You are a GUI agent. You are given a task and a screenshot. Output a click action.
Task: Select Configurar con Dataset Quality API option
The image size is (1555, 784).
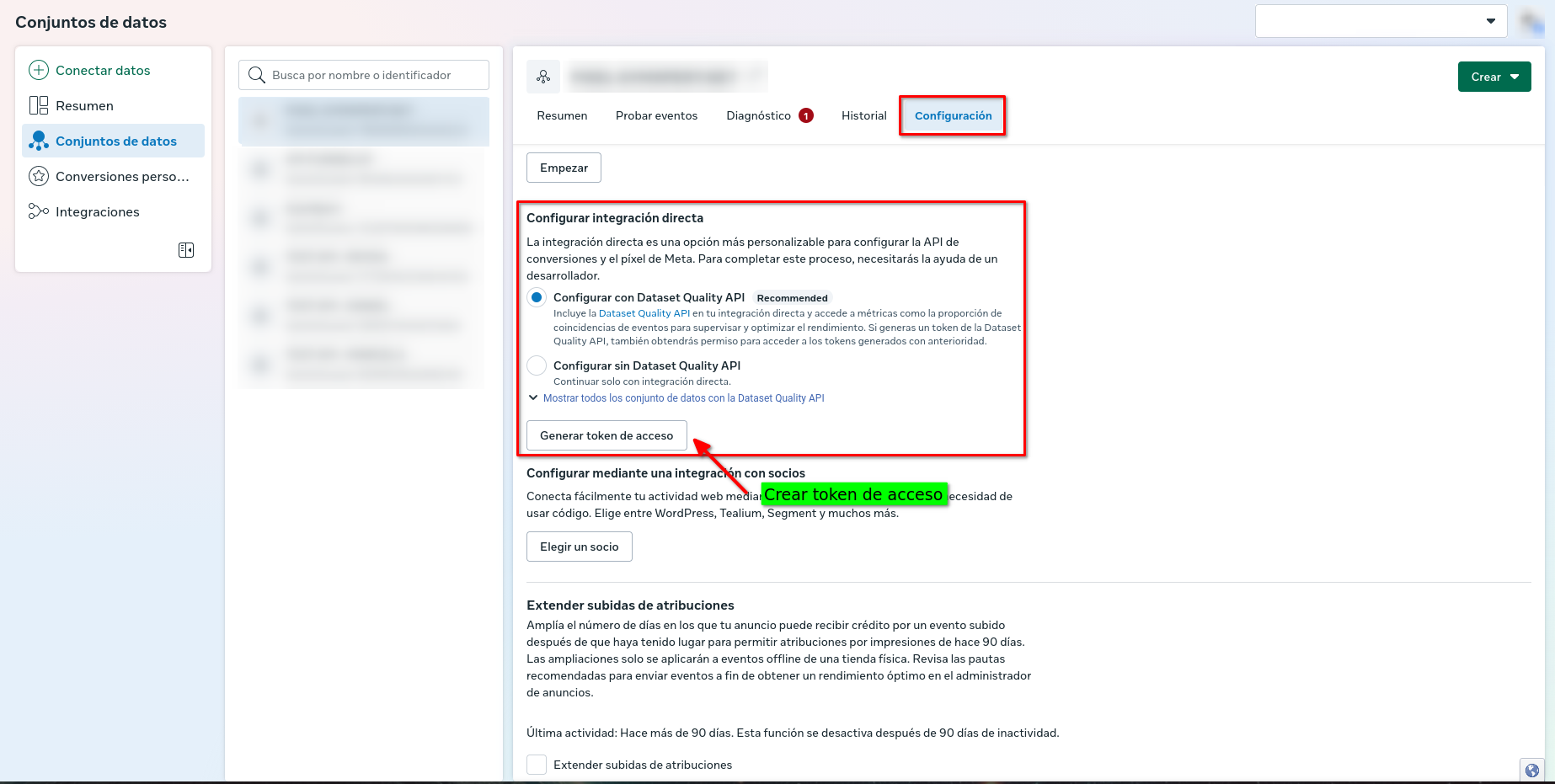click(x=537, y=298)
